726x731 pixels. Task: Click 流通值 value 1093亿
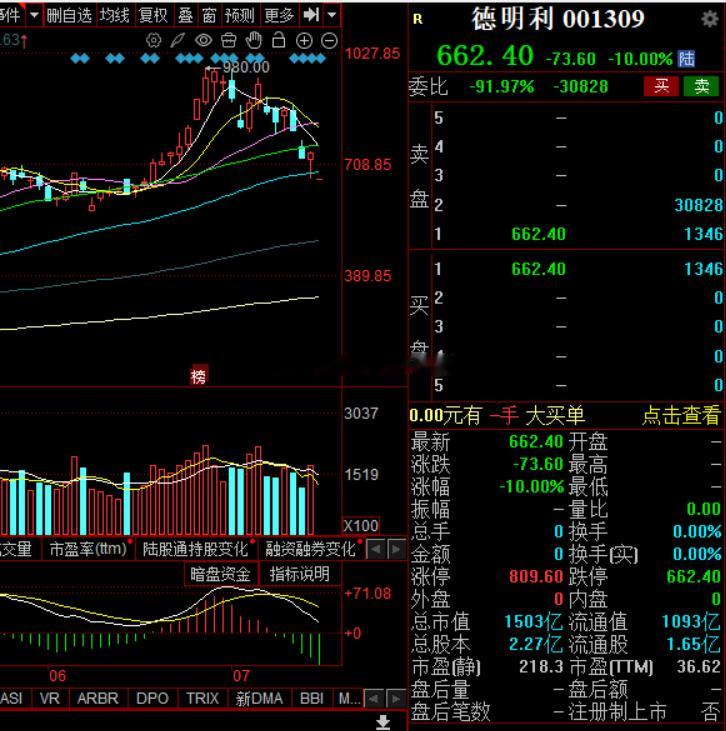(691, 621)
